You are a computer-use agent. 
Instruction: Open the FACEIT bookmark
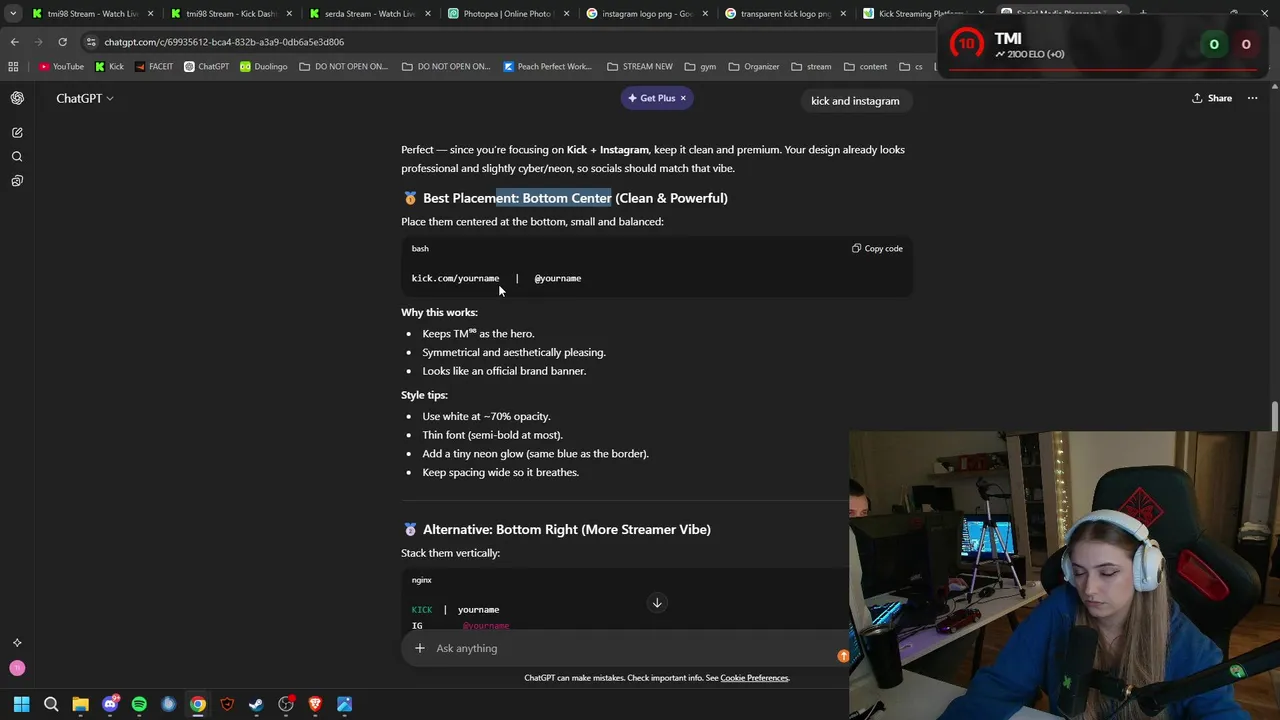[153, 67]
